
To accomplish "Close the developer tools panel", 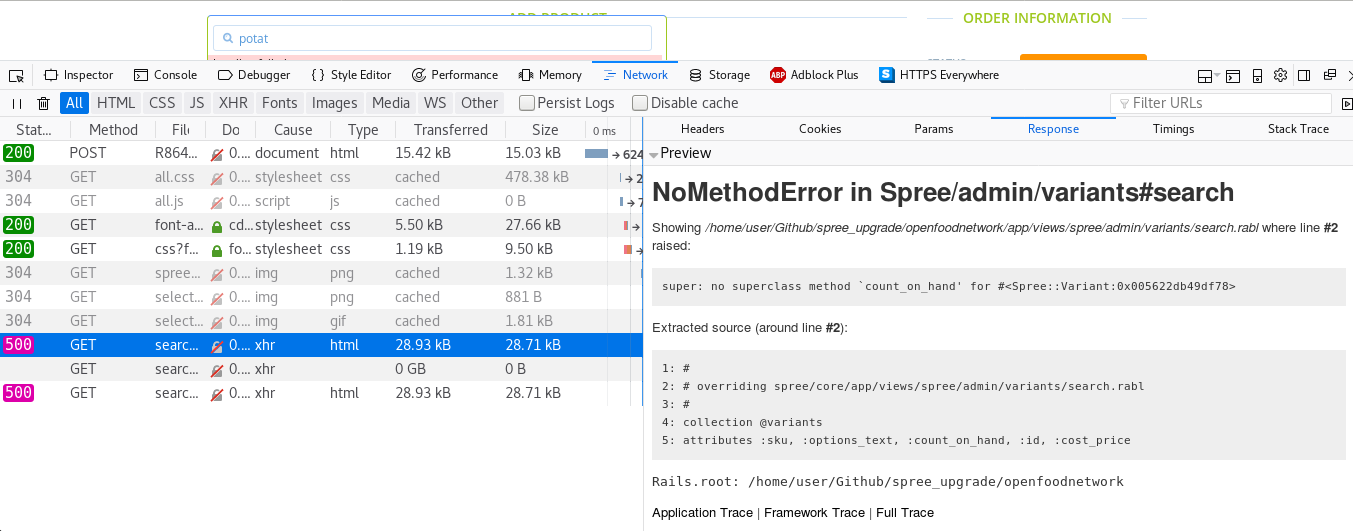I will (1349, 75).
